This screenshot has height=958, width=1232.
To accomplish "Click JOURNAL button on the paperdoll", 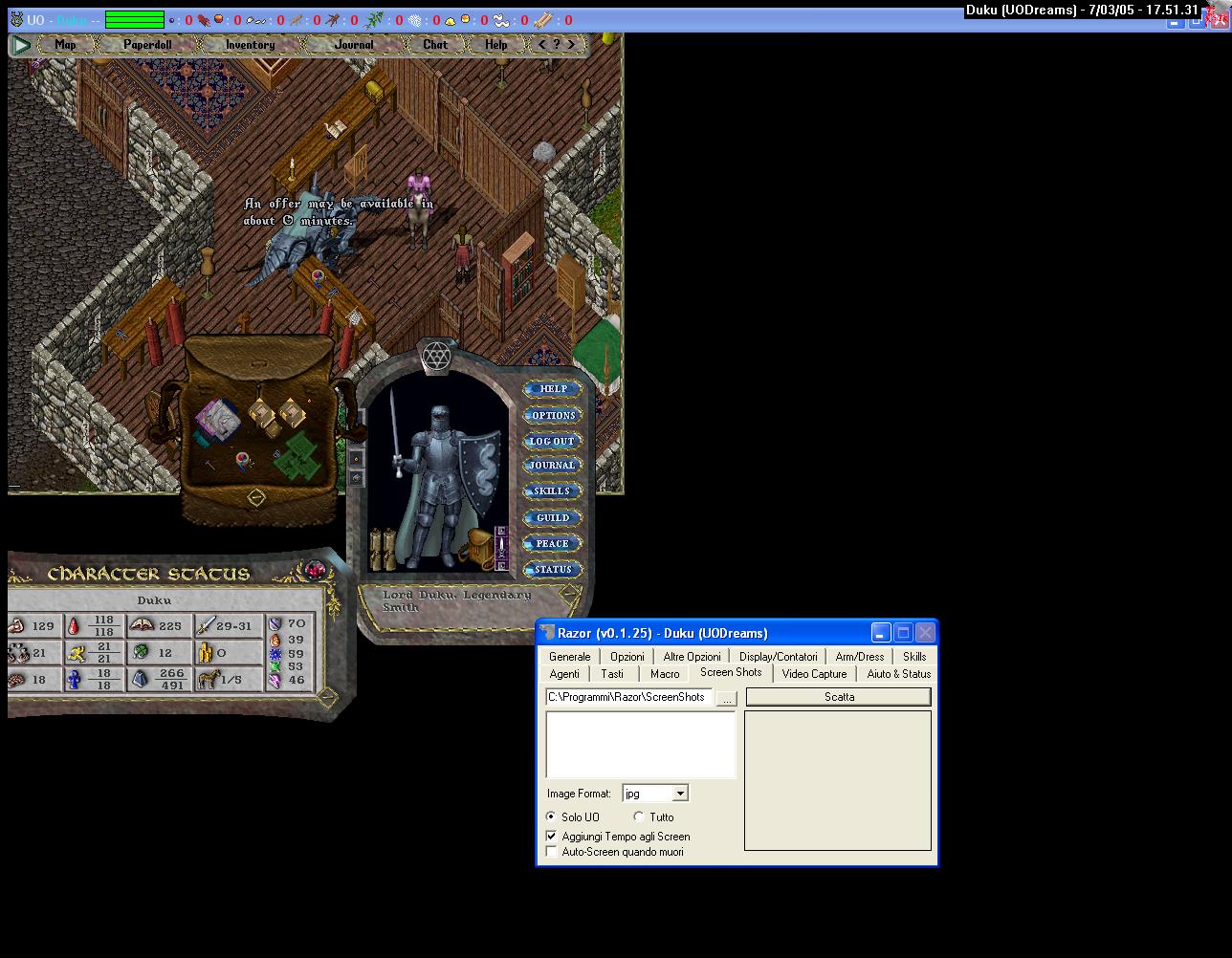I will pos(552,466).
